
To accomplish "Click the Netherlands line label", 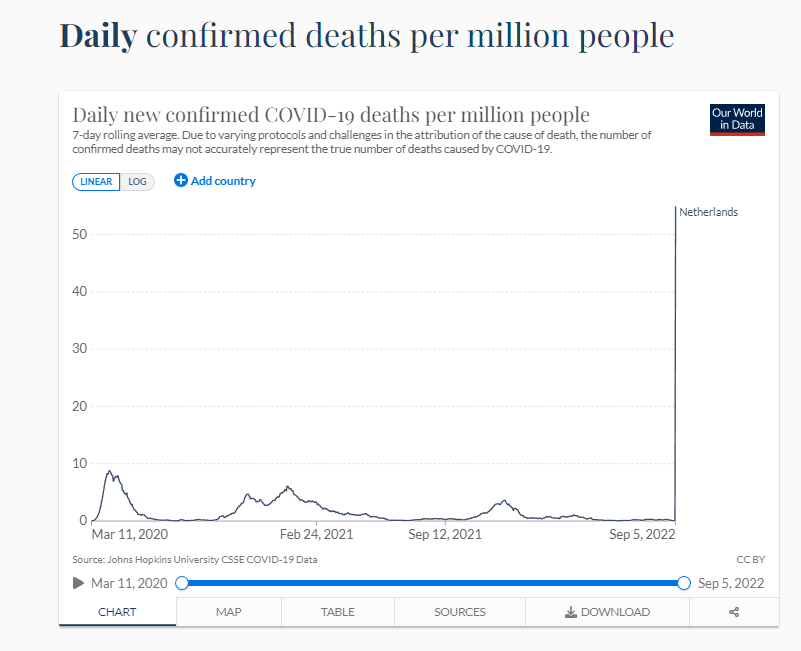I will (x=708, y=212).
